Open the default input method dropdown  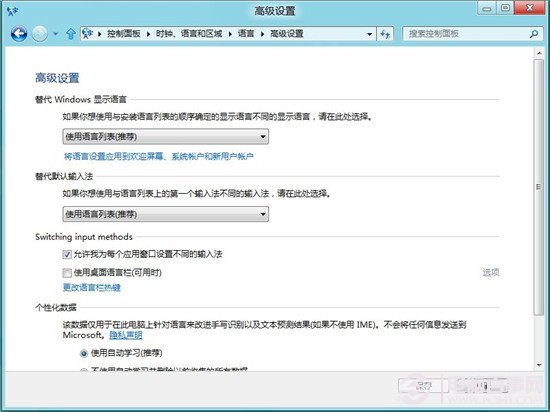pos(166,214)
